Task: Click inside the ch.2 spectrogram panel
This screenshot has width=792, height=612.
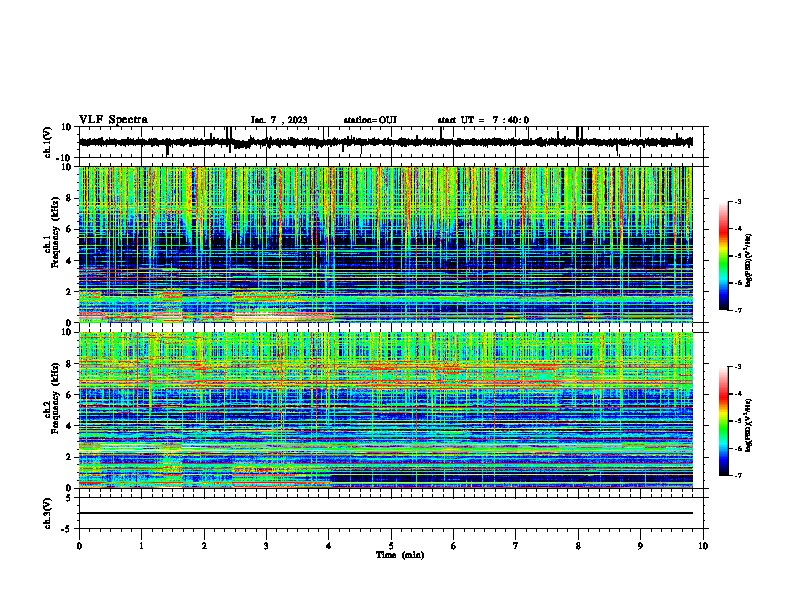Action: (x=386, y=410)
